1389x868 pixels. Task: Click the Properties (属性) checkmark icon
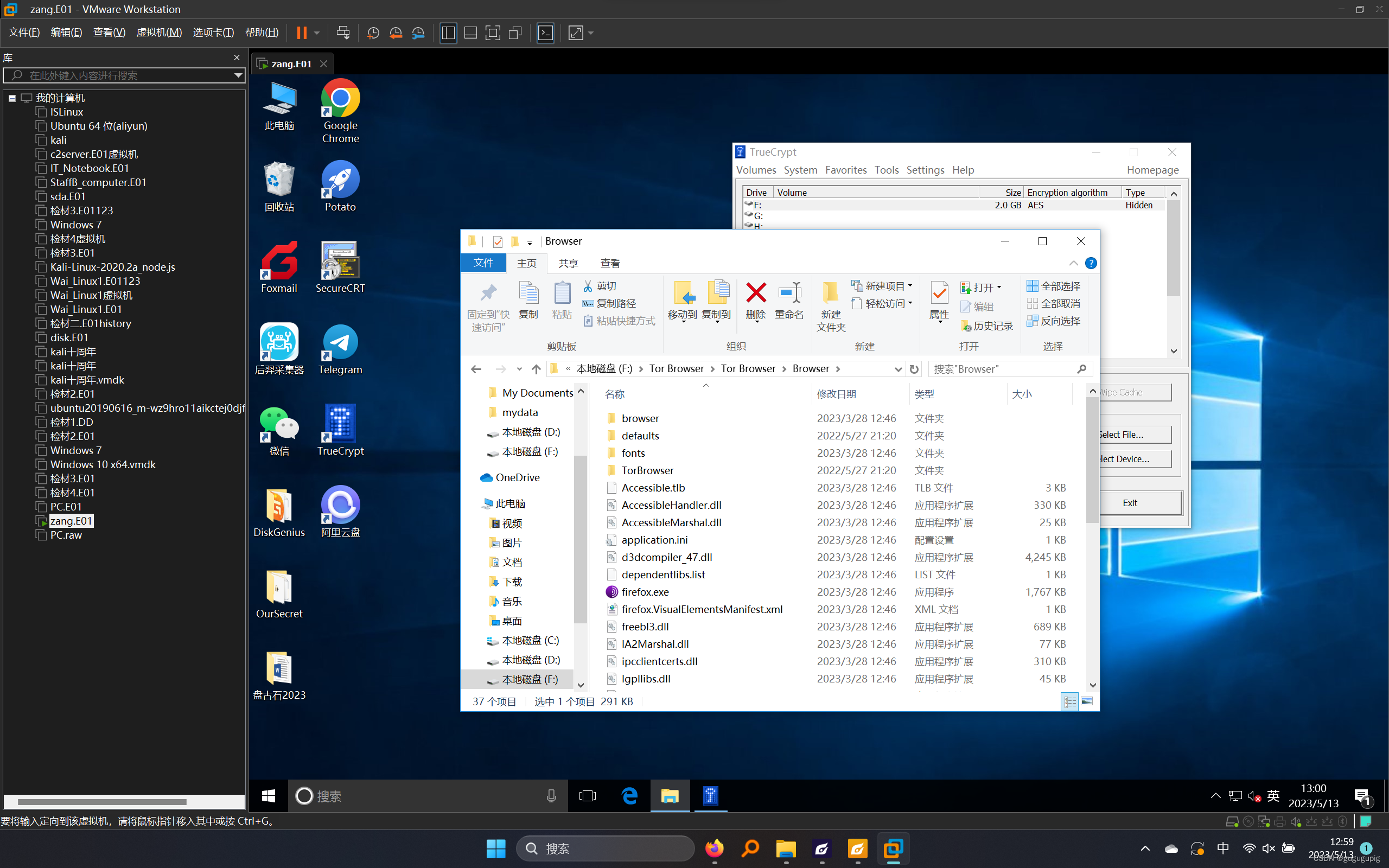pyautogui.click(x=939, y=293)
